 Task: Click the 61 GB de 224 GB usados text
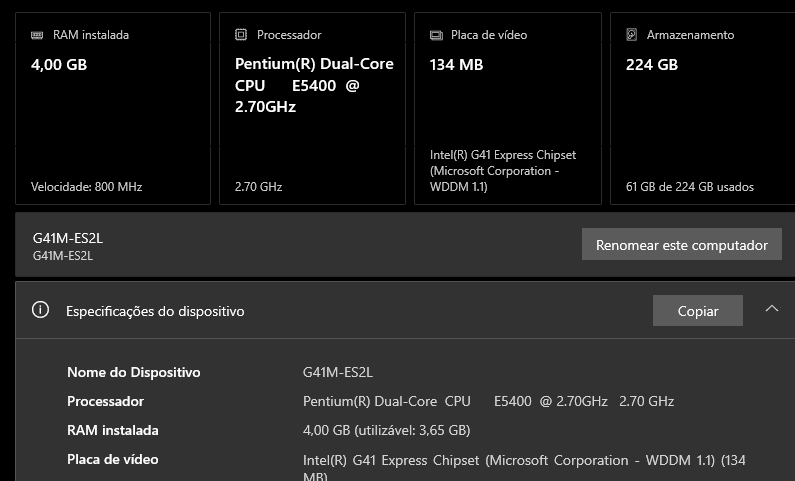point(690,187)
